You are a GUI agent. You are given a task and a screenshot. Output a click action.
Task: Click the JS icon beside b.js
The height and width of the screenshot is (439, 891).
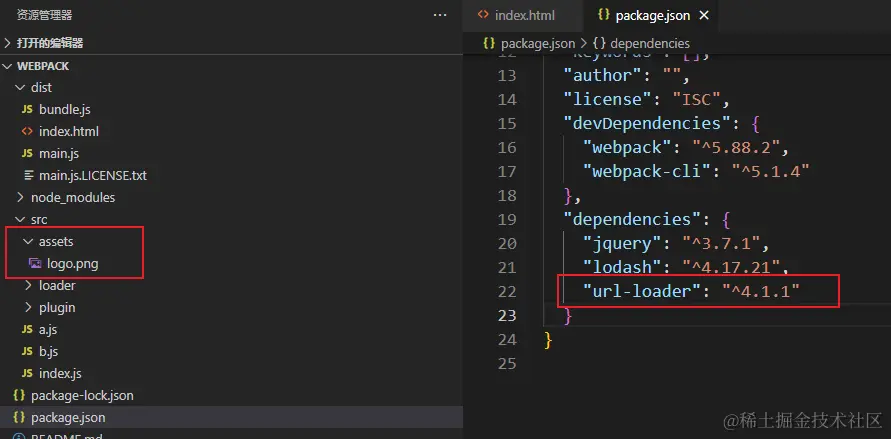27,352
